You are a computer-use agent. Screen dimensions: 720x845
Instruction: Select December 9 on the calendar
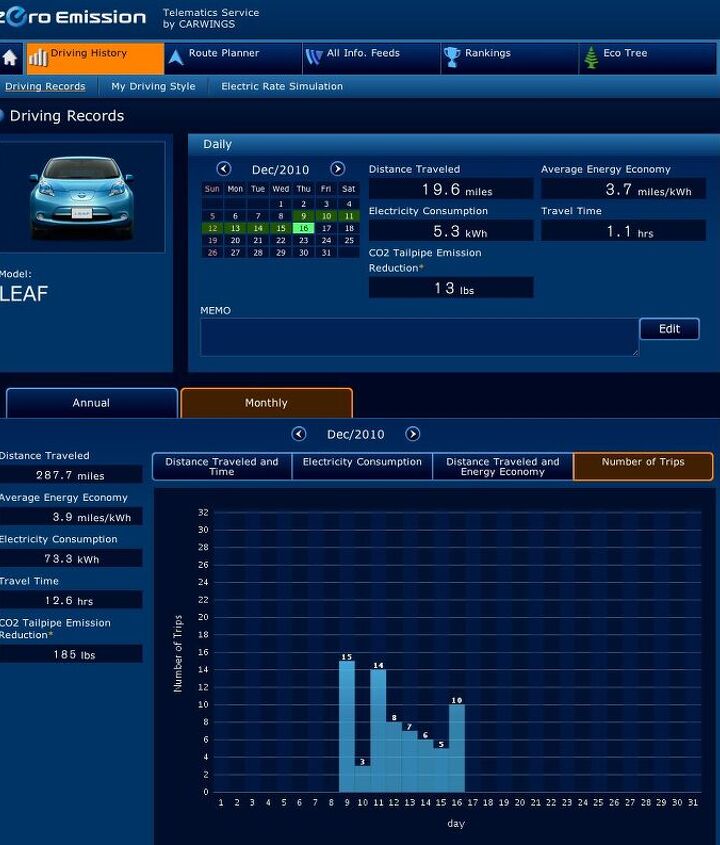pyautogui.click(x=303, y=216)
